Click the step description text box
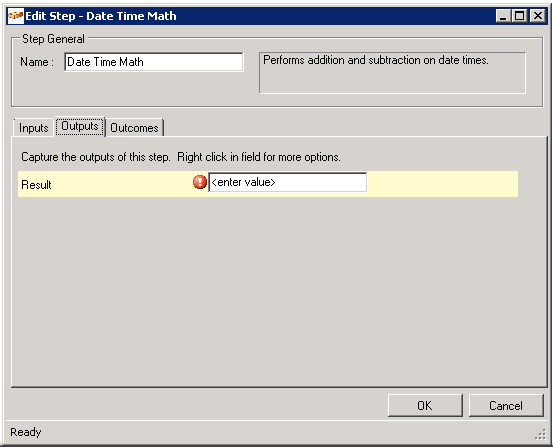Viewport: 553px width, 447px height. 392,73
